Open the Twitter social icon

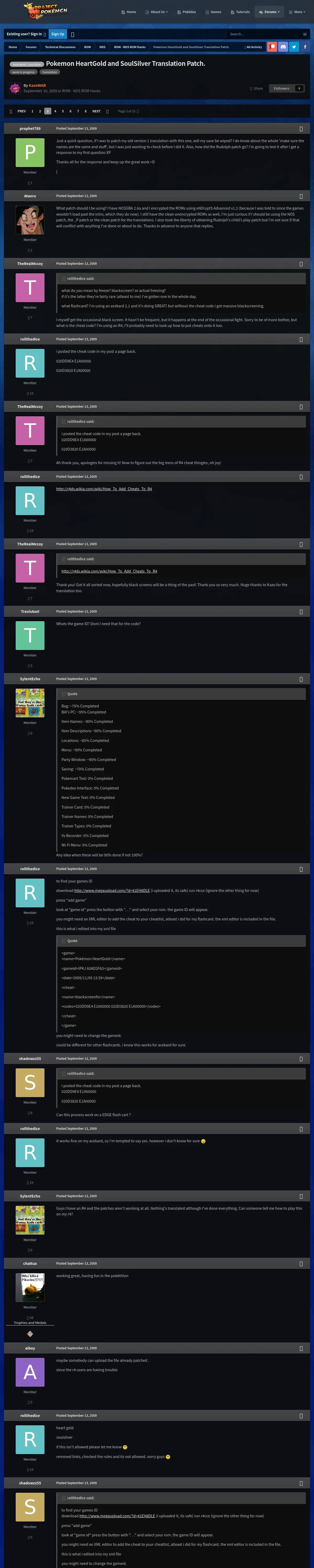pyautogui.click(x=294, y=47)
